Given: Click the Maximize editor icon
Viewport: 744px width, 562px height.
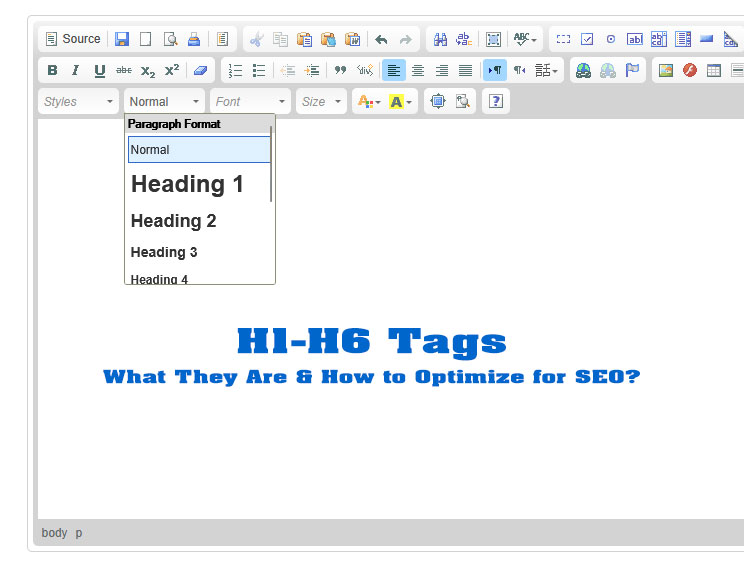Looking at the screenshot, I should click(438, 101).
